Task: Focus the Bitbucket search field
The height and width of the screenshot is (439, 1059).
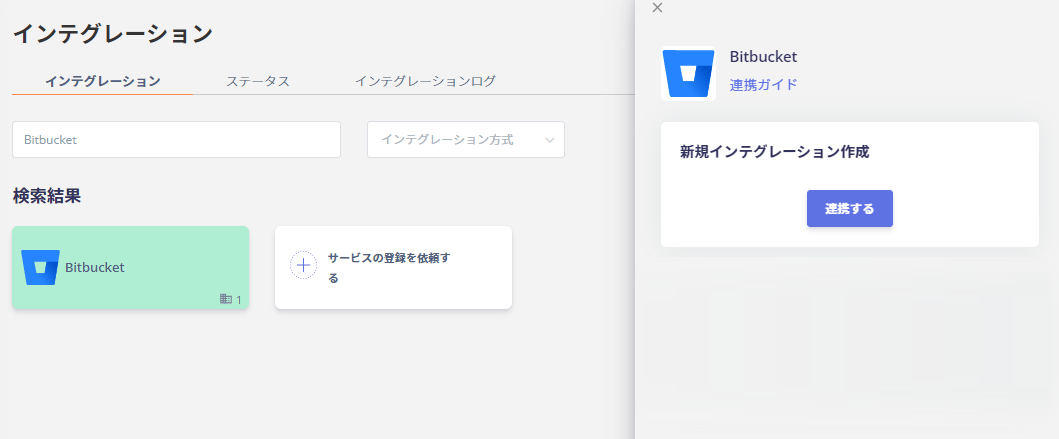Action: point(176,140)
